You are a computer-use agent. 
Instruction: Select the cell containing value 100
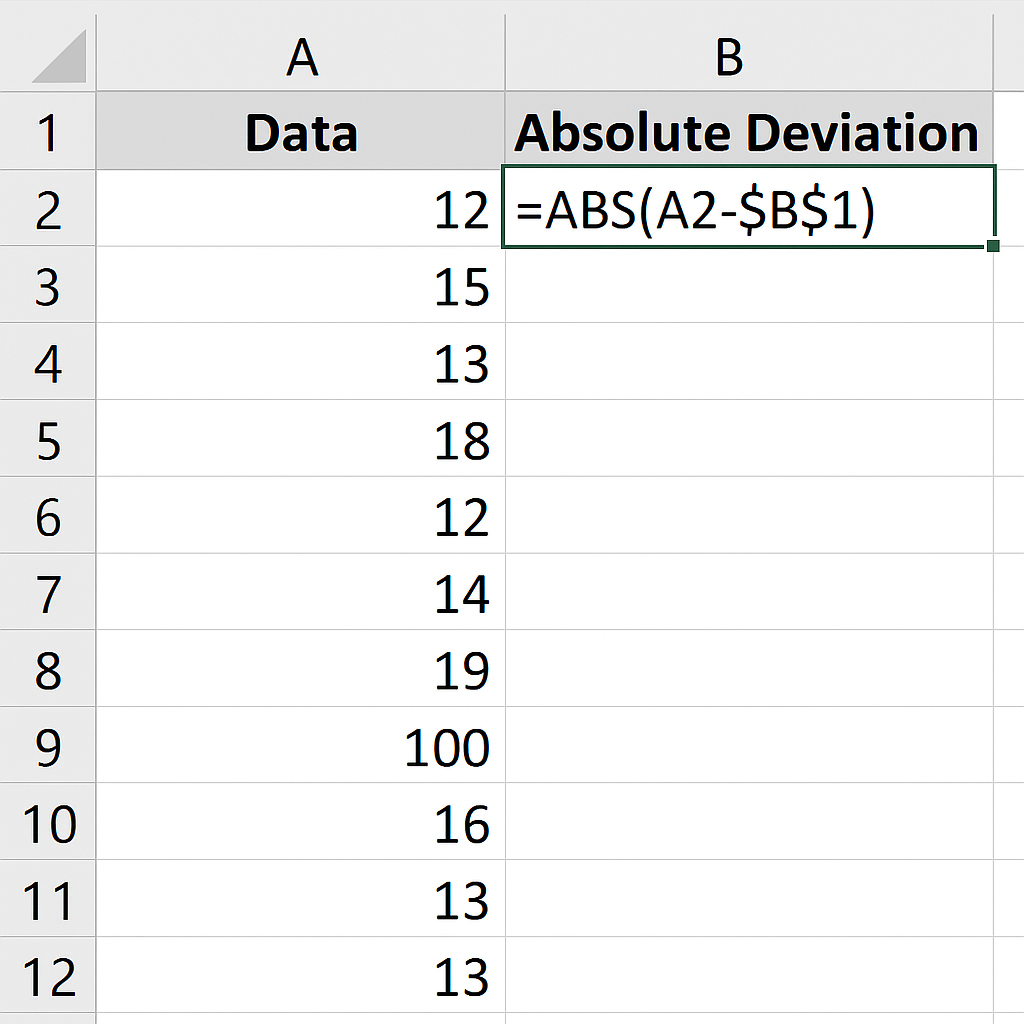point(301,746)
